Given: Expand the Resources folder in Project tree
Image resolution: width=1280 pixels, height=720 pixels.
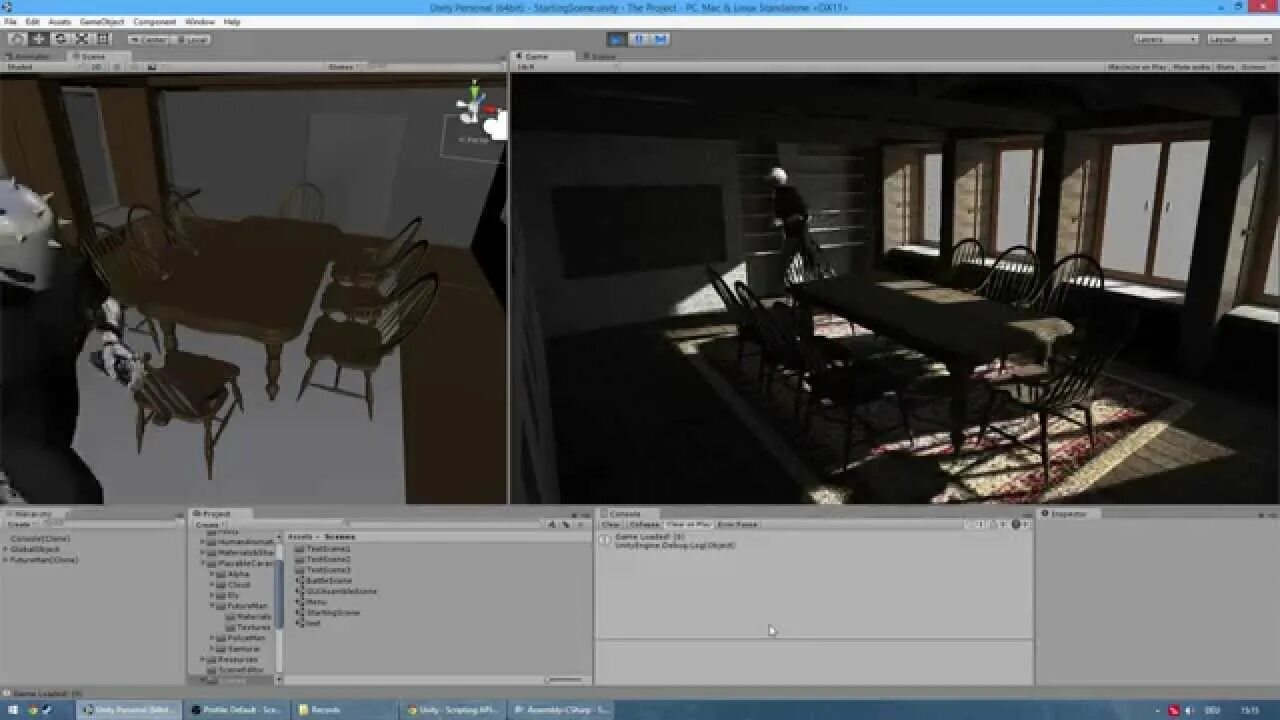Looking at the screenshot, I should tap(203, 659).
